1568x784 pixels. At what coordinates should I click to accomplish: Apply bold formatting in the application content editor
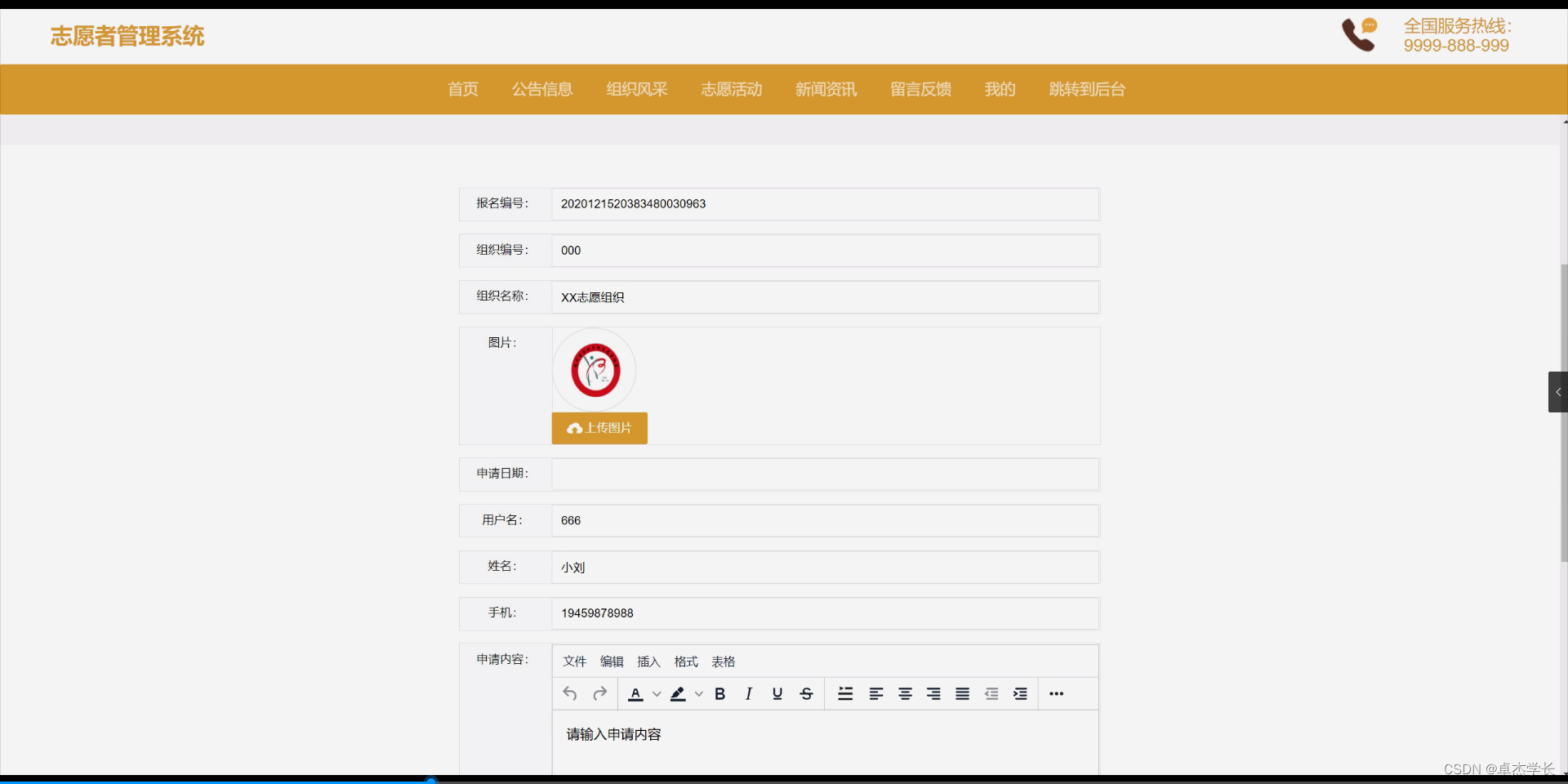719,693
